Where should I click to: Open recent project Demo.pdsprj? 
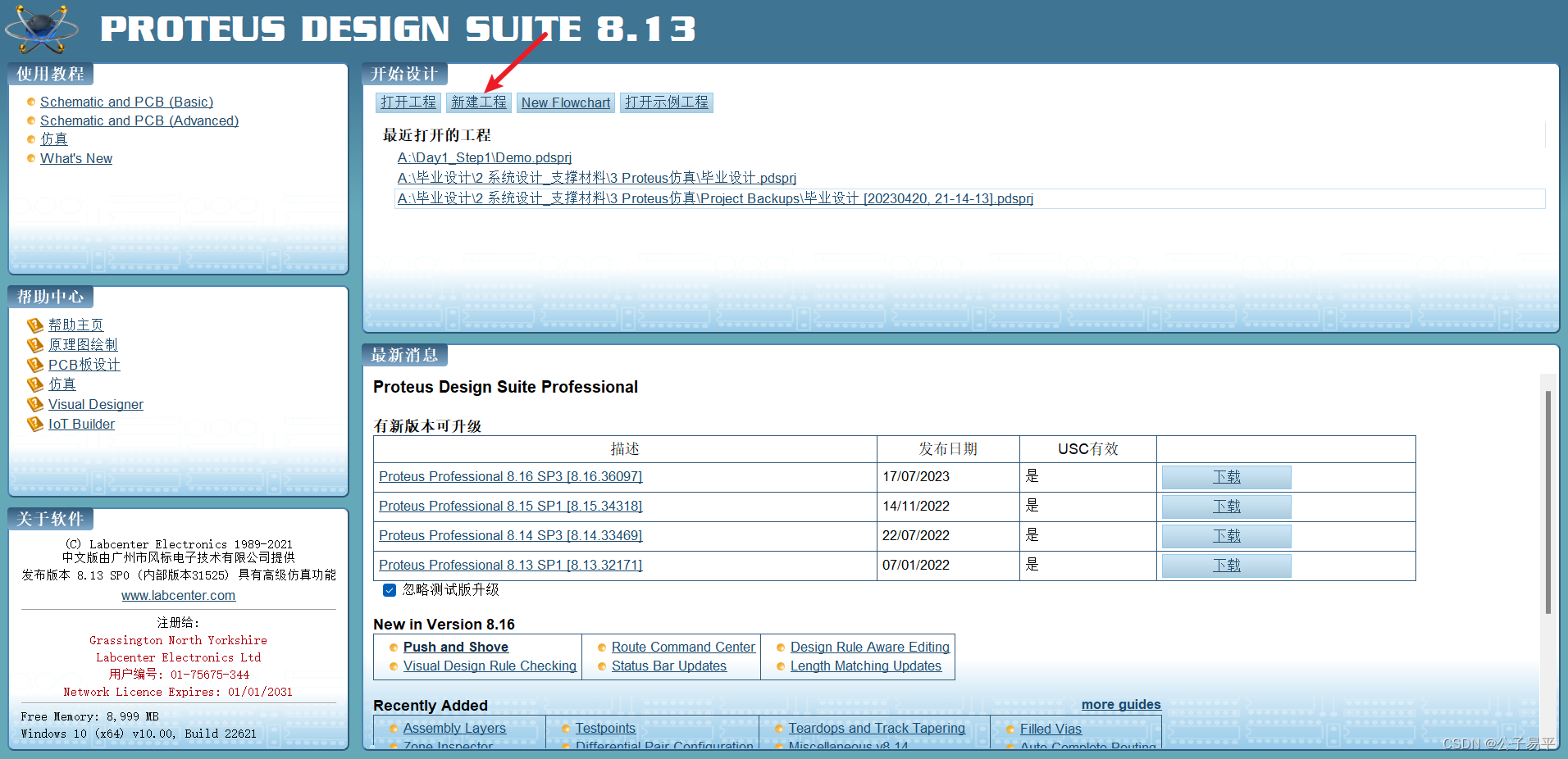pos(485,157)
